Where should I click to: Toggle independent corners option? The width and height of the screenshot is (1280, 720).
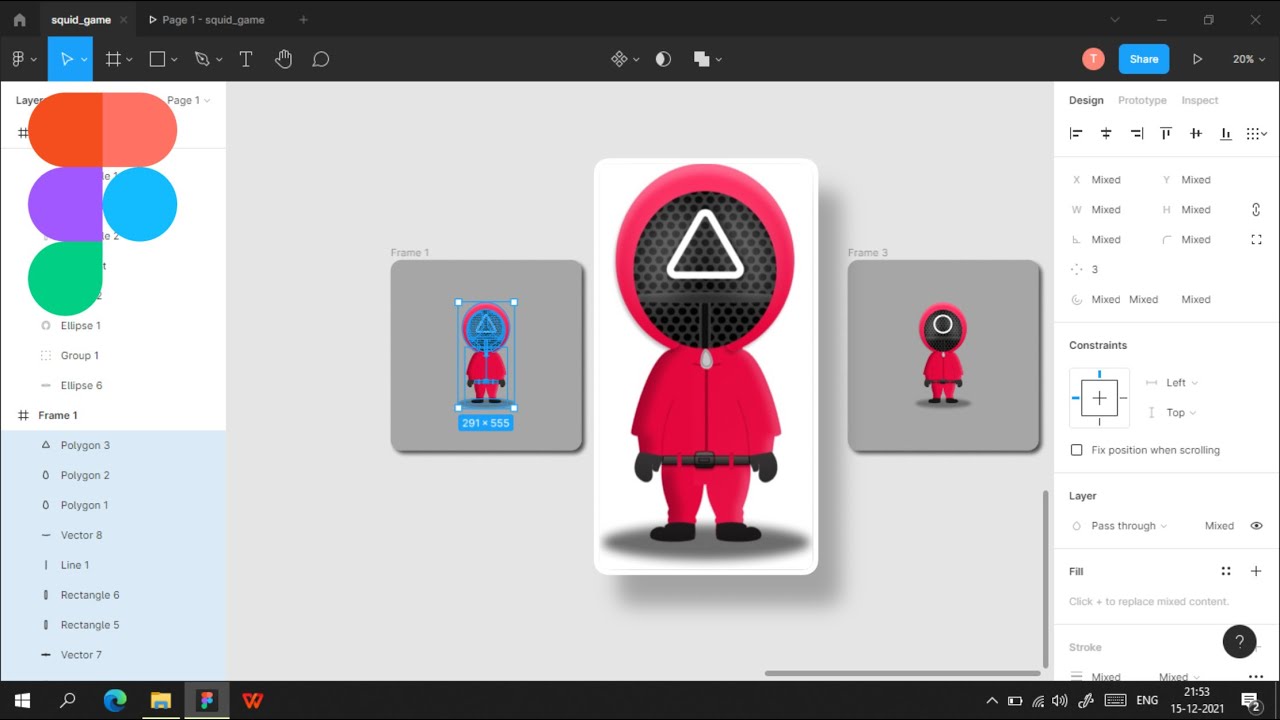[1256, 240]
